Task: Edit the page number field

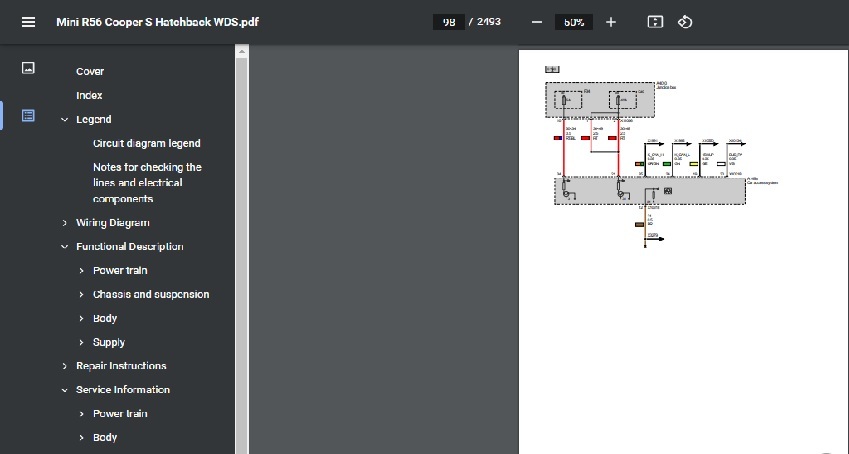Action: pos(449,22)
